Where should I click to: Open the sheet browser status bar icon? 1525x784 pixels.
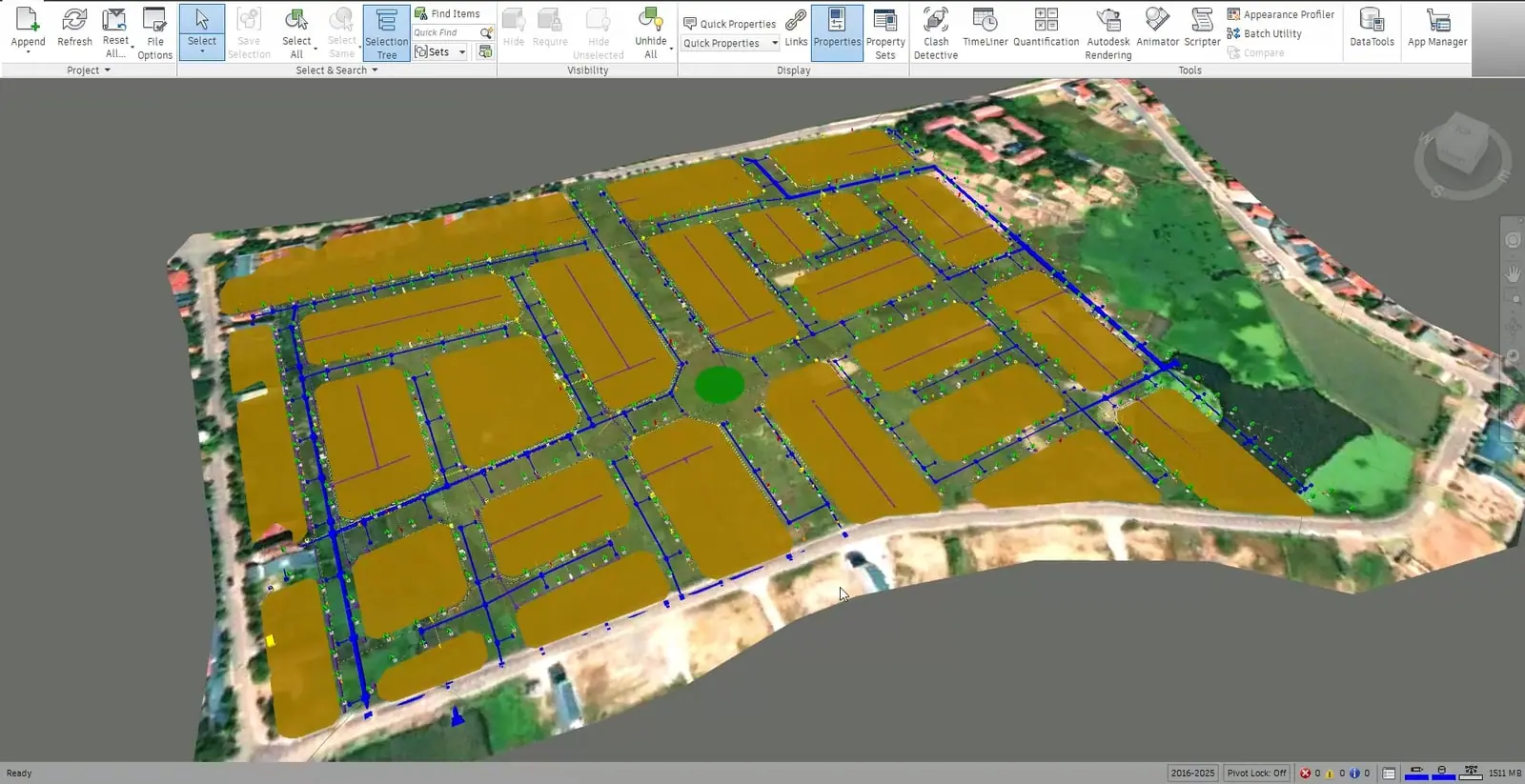pos(1389,774)
